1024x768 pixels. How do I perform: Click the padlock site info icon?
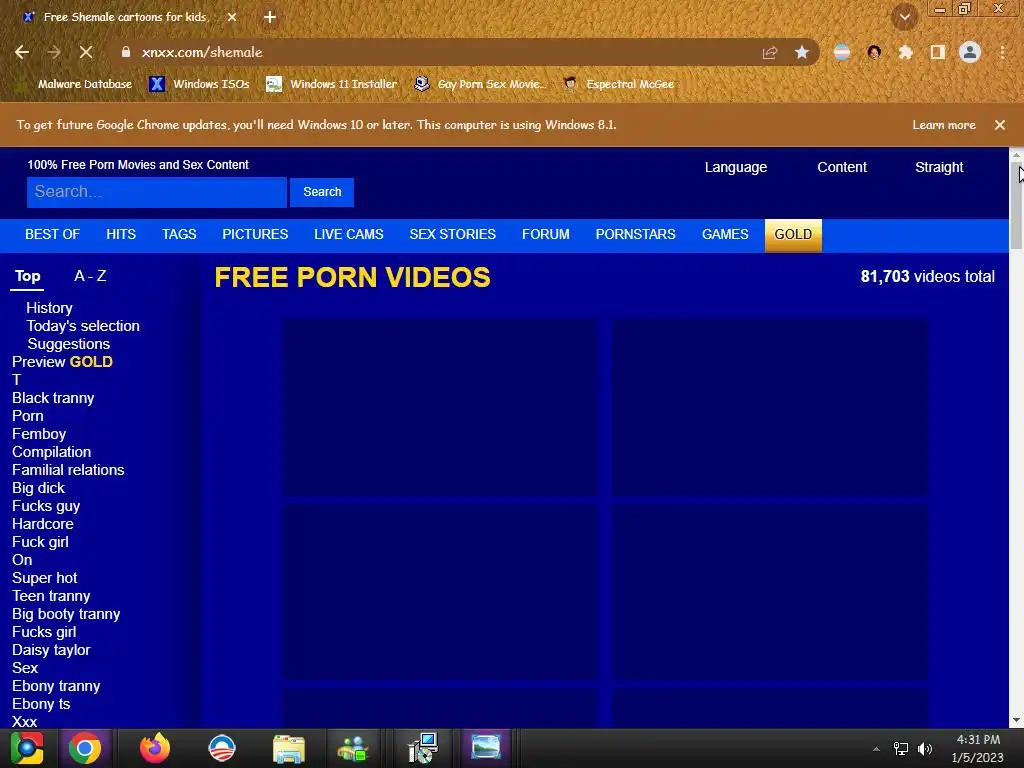(x=126, y=52)
